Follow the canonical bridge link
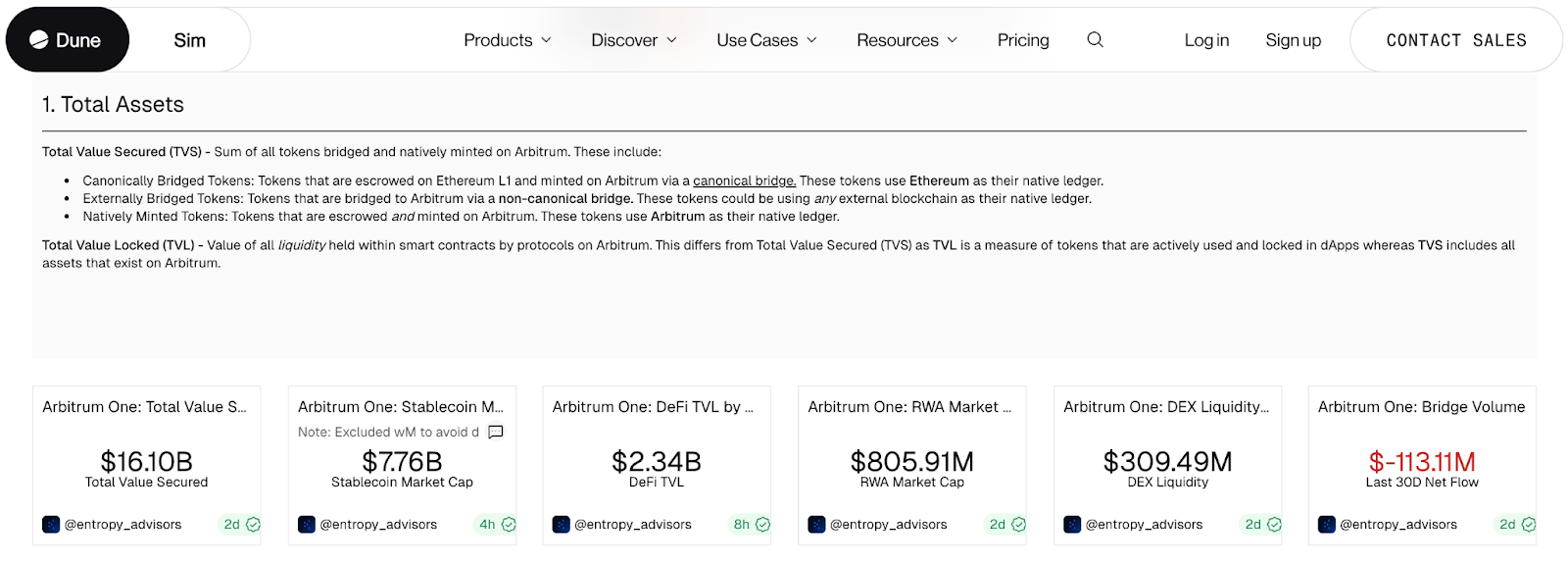 click(x=744, y=180)
